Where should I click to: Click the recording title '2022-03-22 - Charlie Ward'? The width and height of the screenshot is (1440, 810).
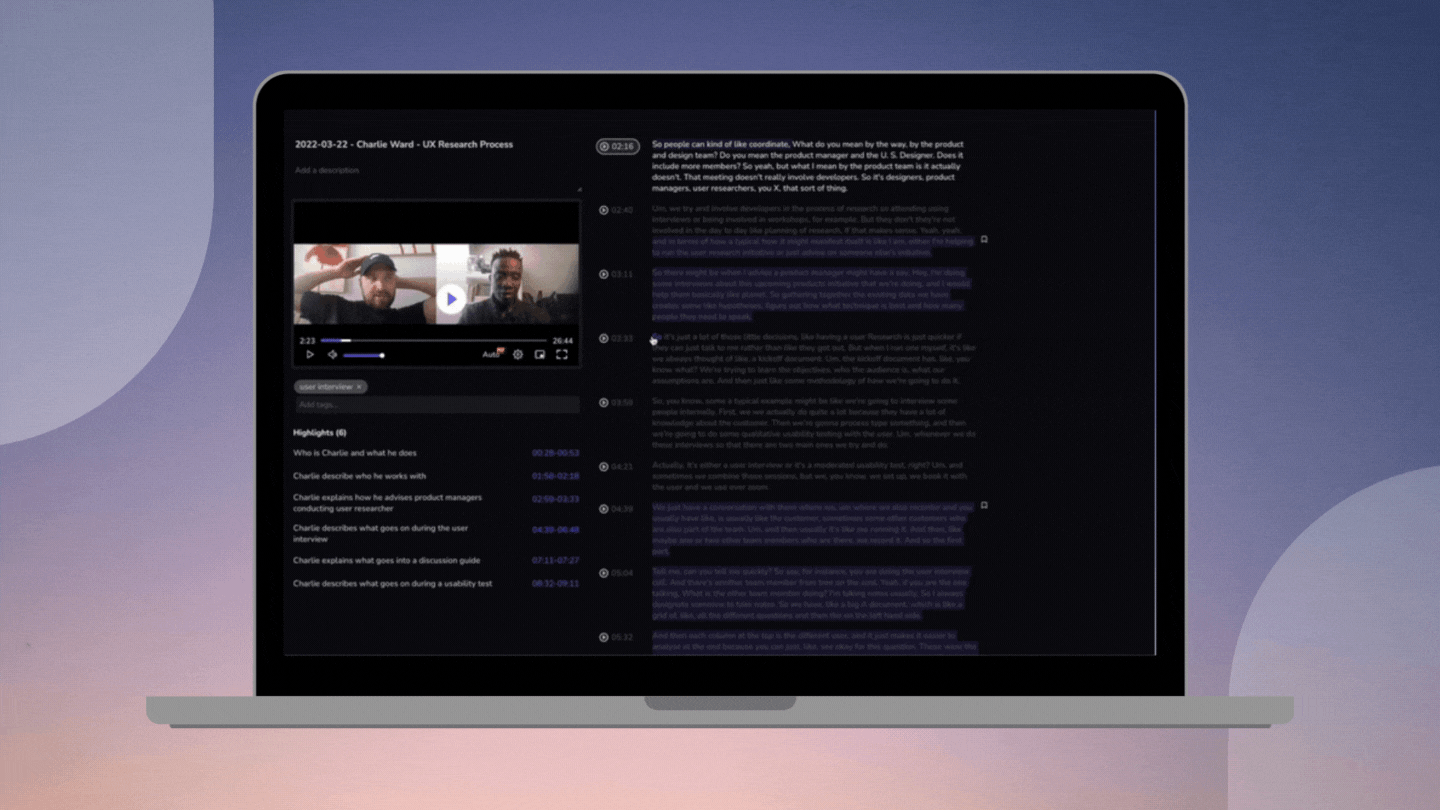[404, 144]
